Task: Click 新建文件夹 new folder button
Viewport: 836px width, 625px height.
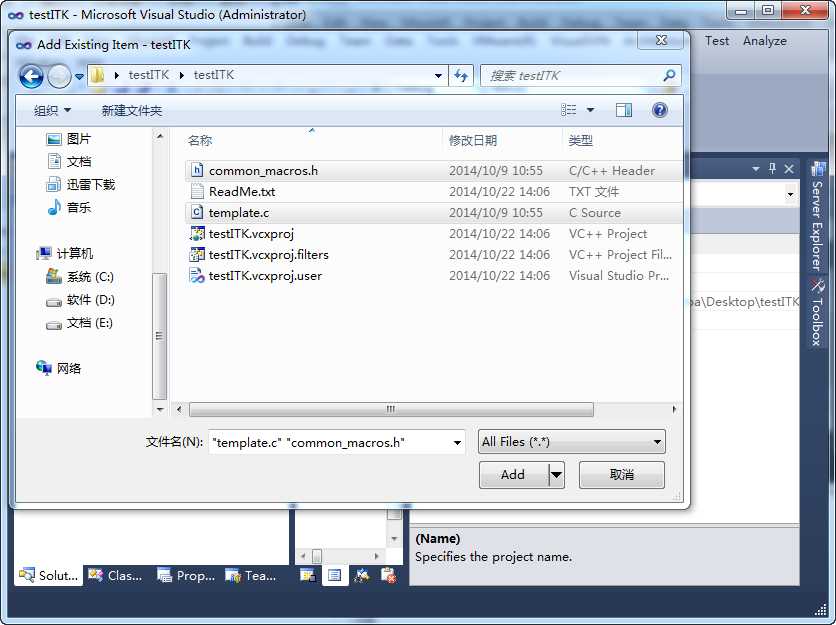Action: coord(132,110)
